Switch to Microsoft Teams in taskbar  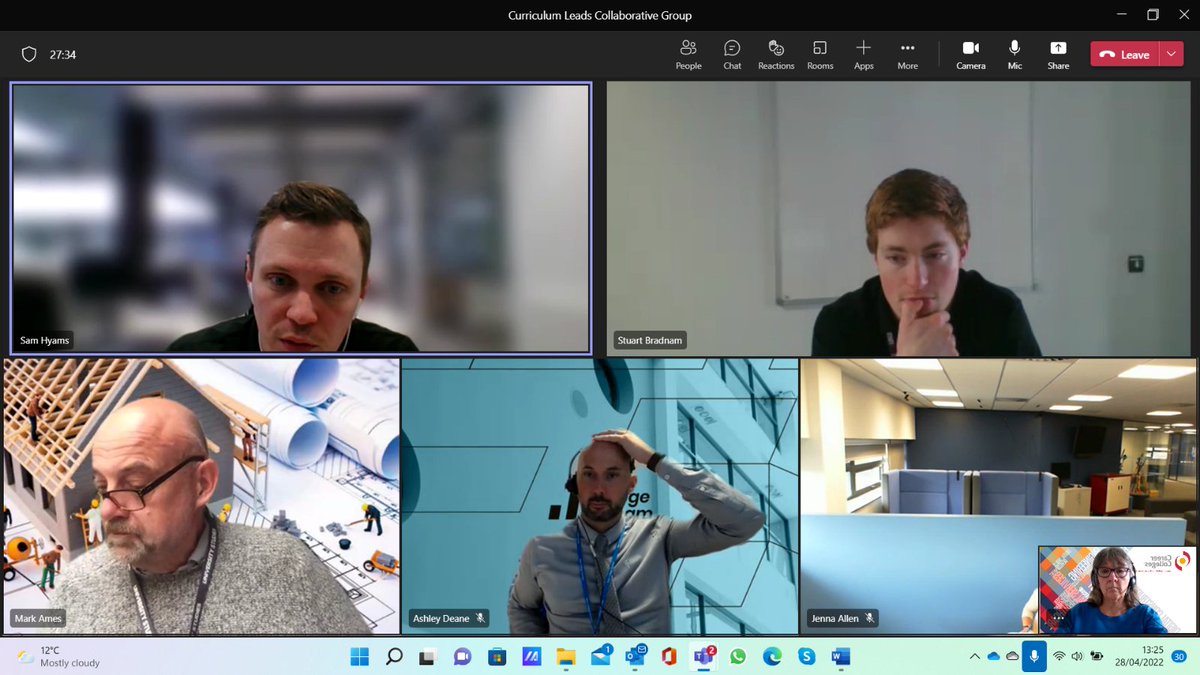(704, 656)
